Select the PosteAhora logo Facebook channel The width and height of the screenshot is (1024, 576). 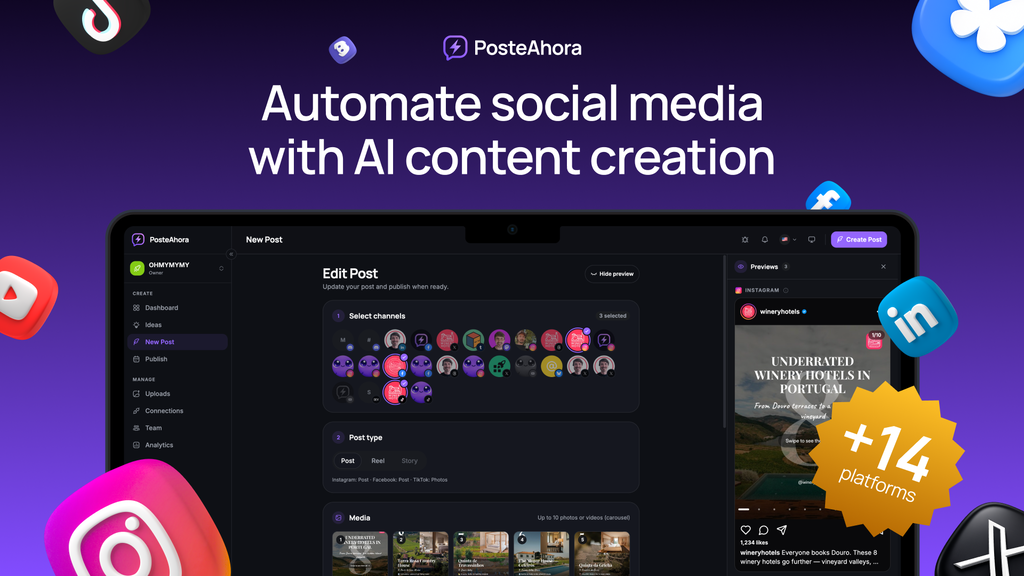tap(421, 340)
